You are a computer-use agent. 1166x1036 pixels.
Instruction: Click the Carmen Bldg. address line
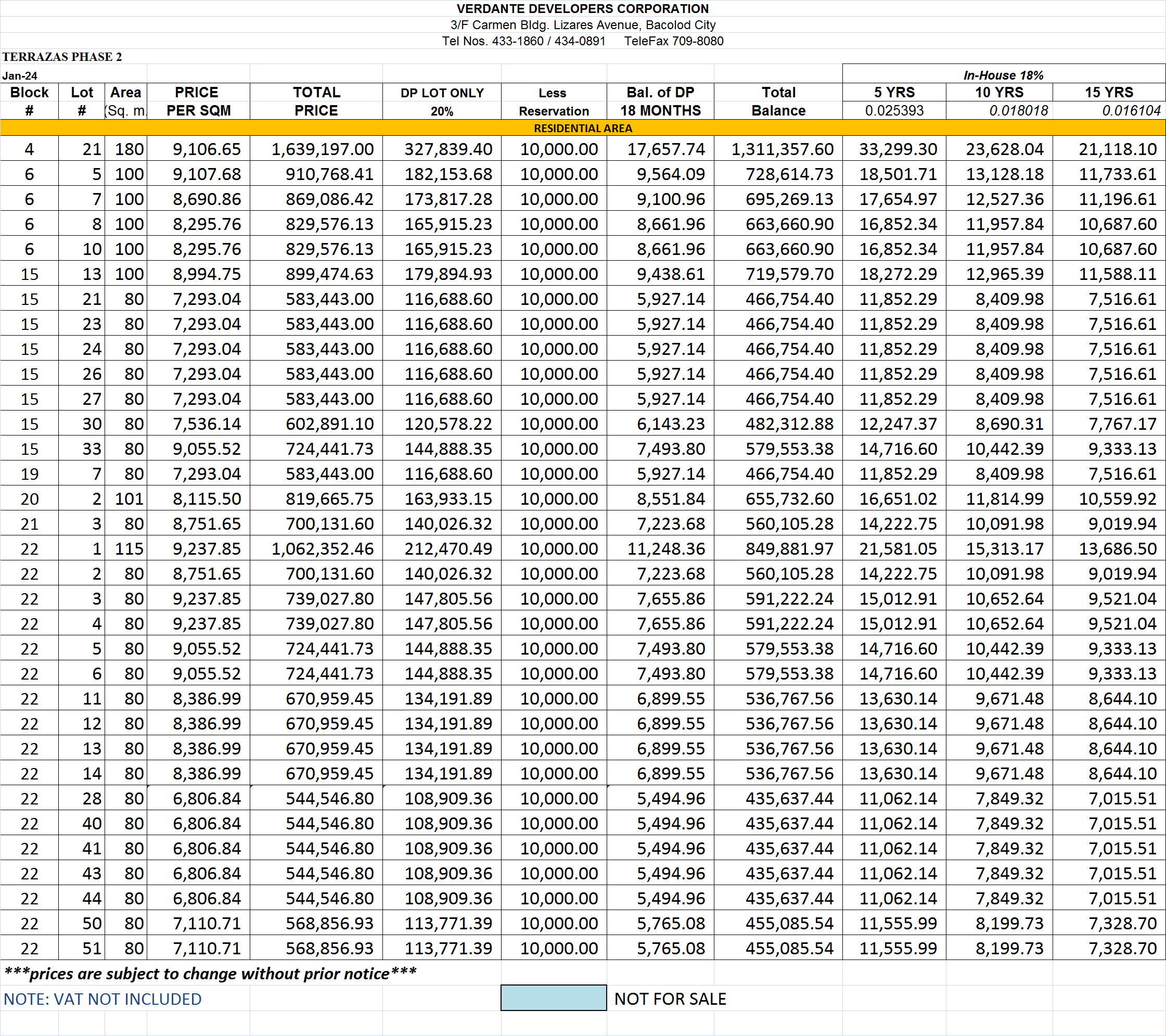click(582, 24)
